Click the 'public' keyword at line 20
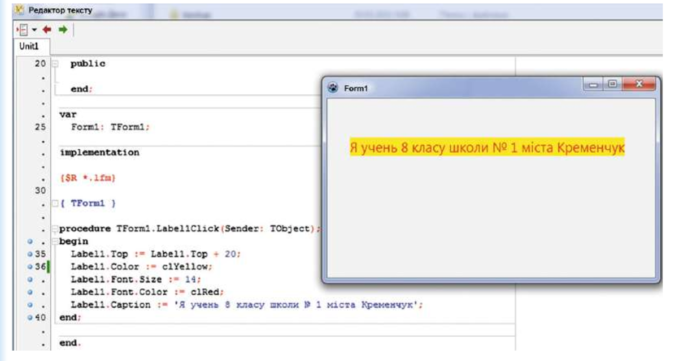Image resolution: width=674 pixels, height=361 pixels. click(88, 64)
